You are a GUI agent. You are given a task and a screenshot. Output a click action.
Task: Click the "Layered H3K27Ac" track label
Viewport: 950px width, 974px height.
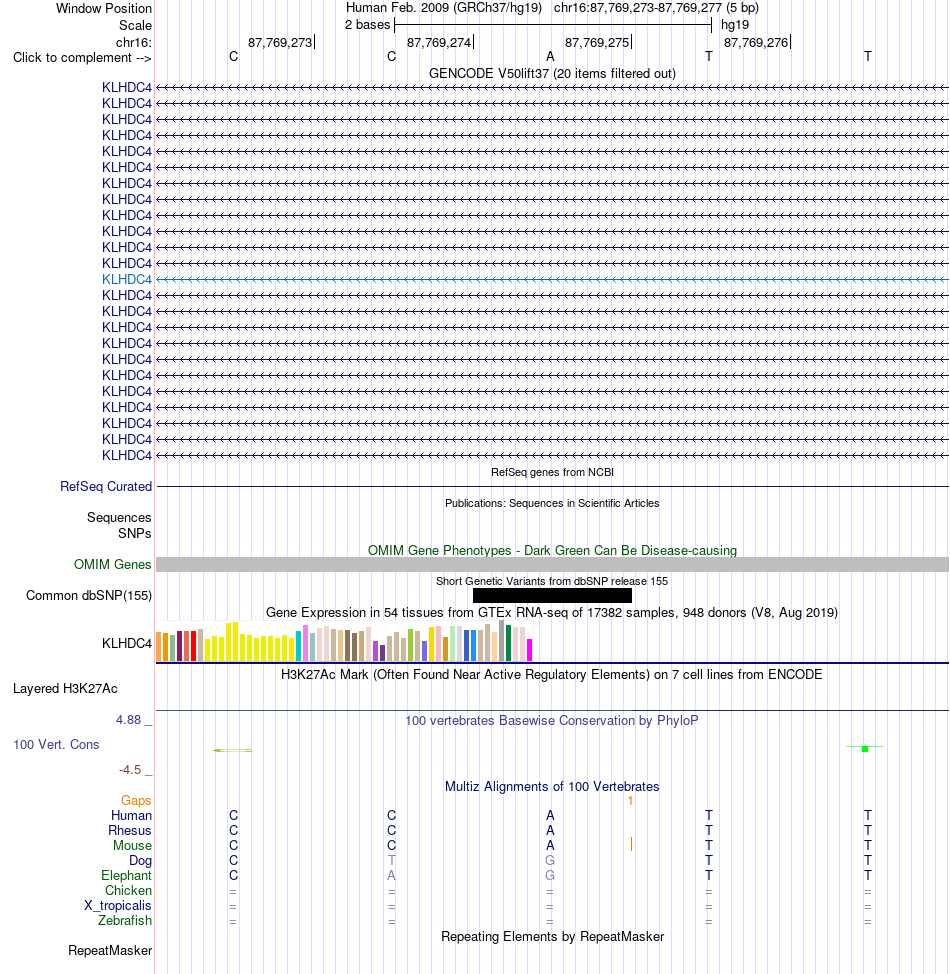pos(65,689)
